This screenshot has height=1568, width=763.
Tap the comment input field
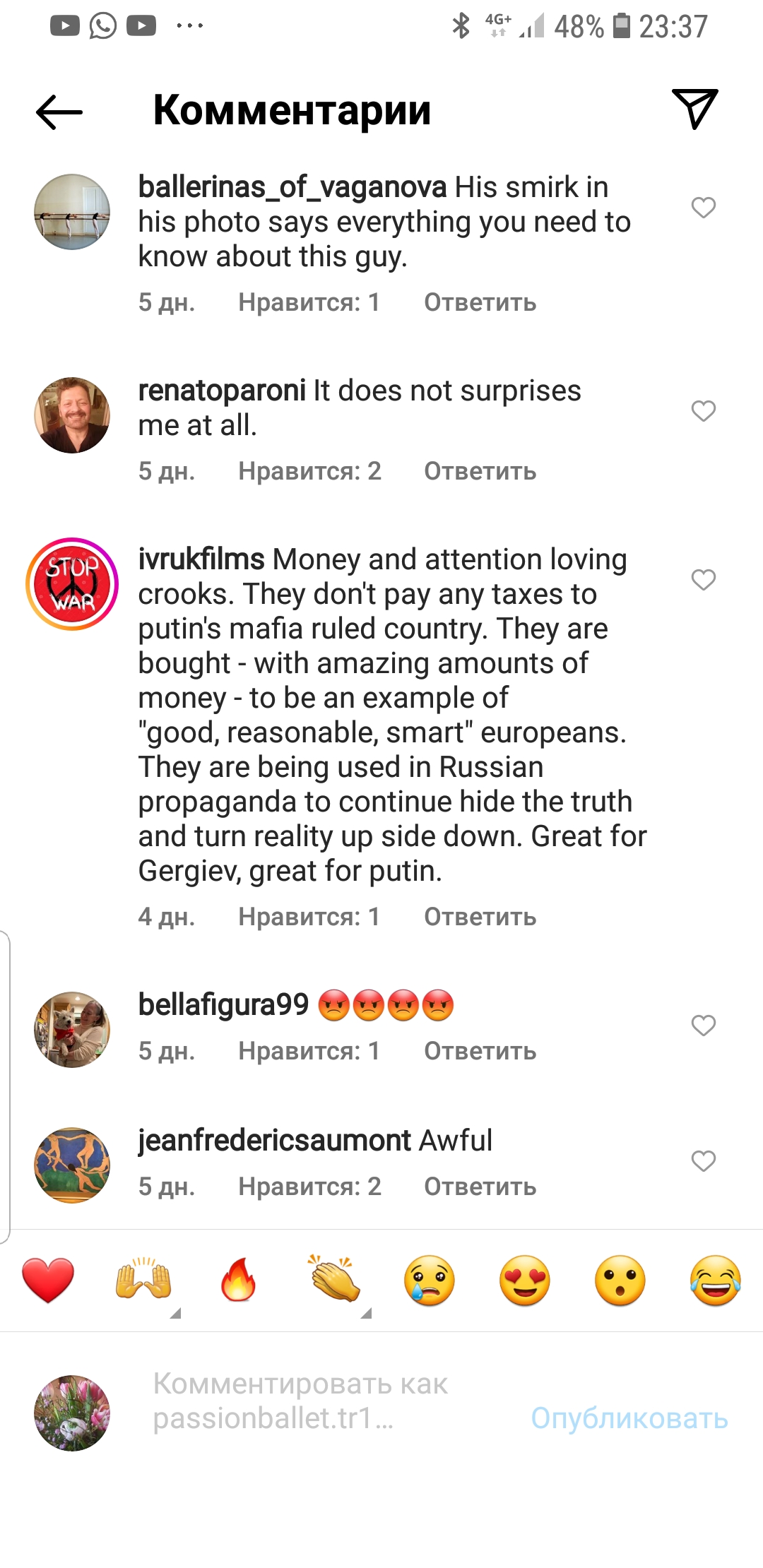(x=318, y=1401)
